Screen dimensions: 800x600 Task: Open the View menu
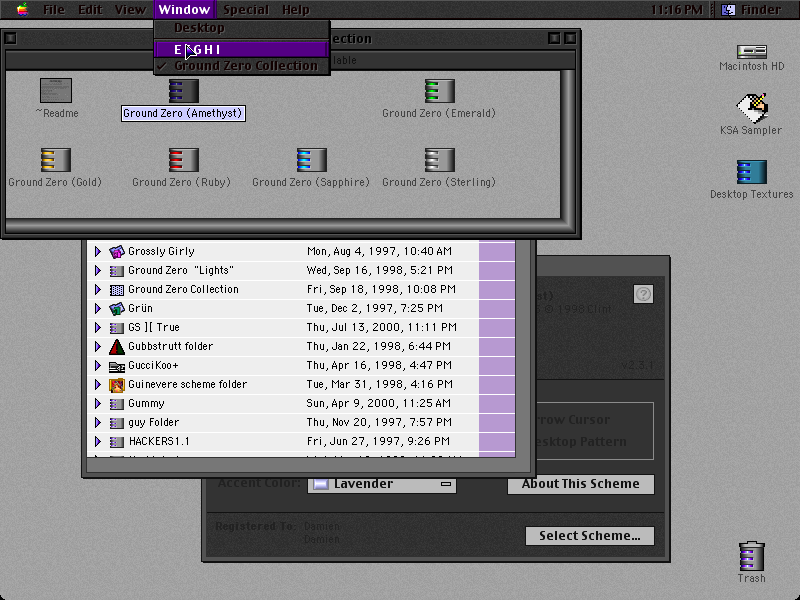pos(130,9)
